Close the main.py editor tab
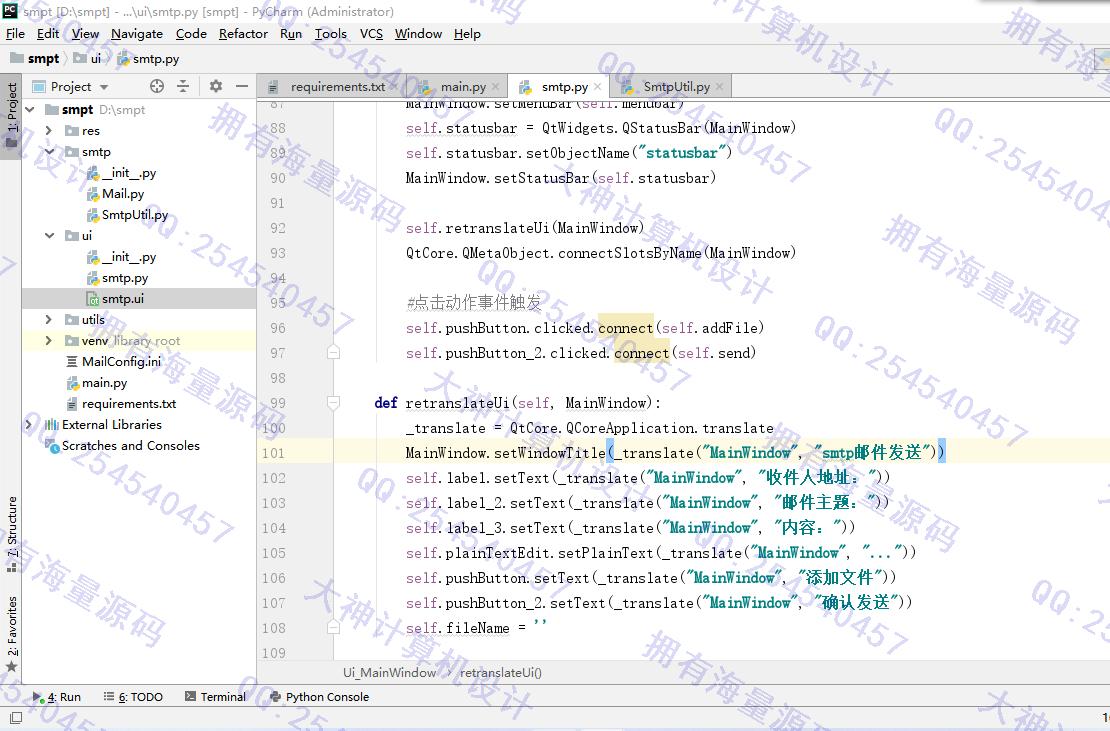This screenshot has height=731, width=1110. [496, 86]
